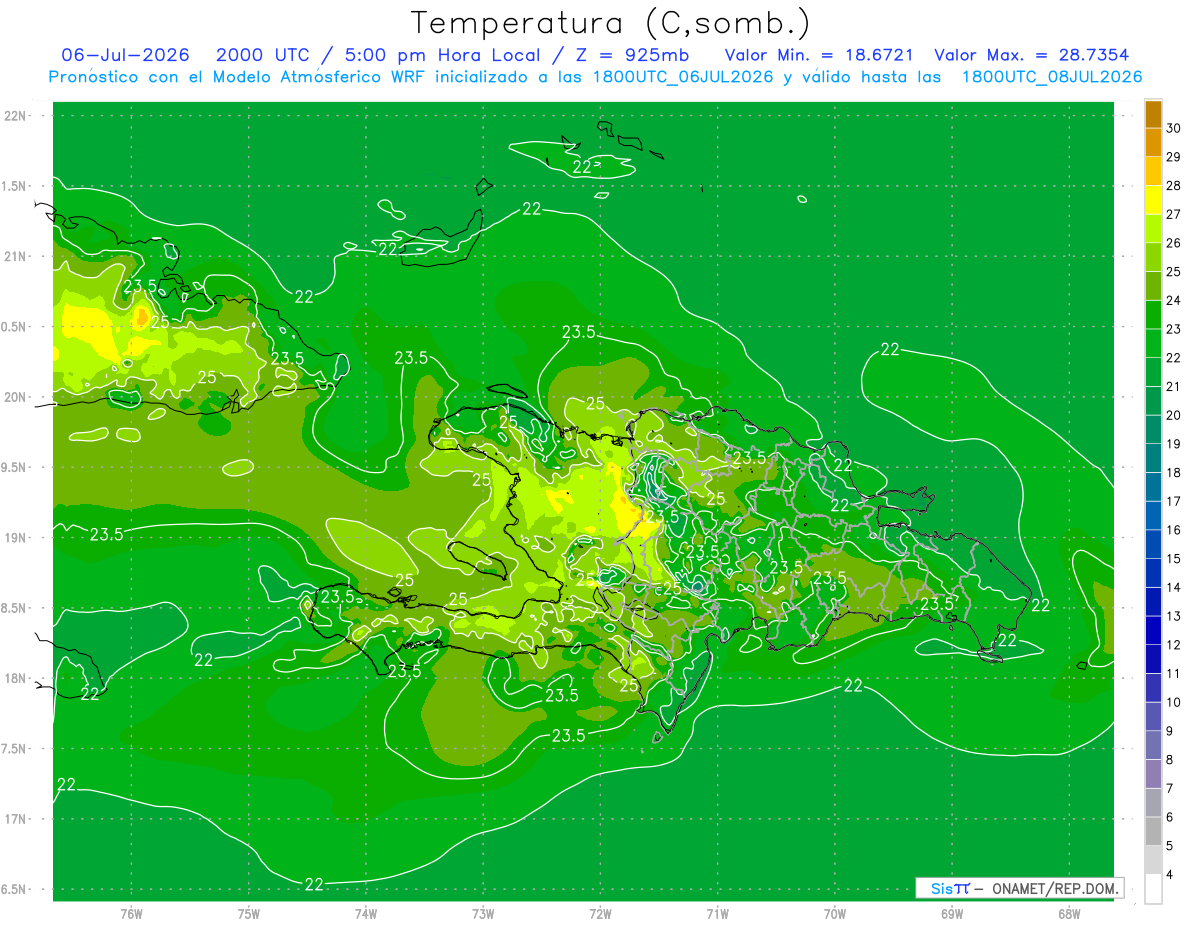Screen dimensions: 1200x927
Task: Click the 76W longitude axis label
Action: click(x=131, y=913)
